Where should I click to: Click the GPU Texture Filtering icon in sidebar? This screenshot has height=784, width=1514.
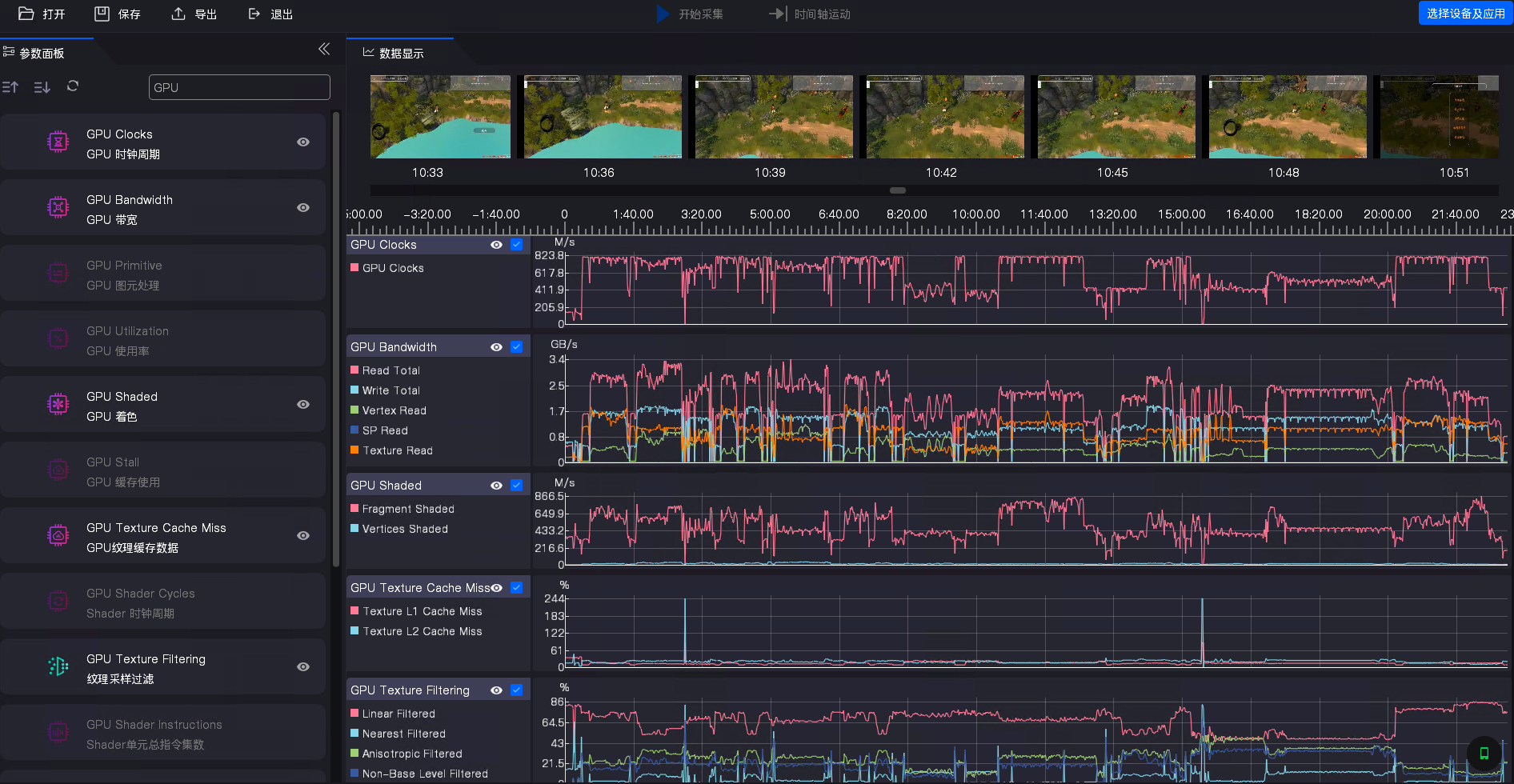(58, 666)
